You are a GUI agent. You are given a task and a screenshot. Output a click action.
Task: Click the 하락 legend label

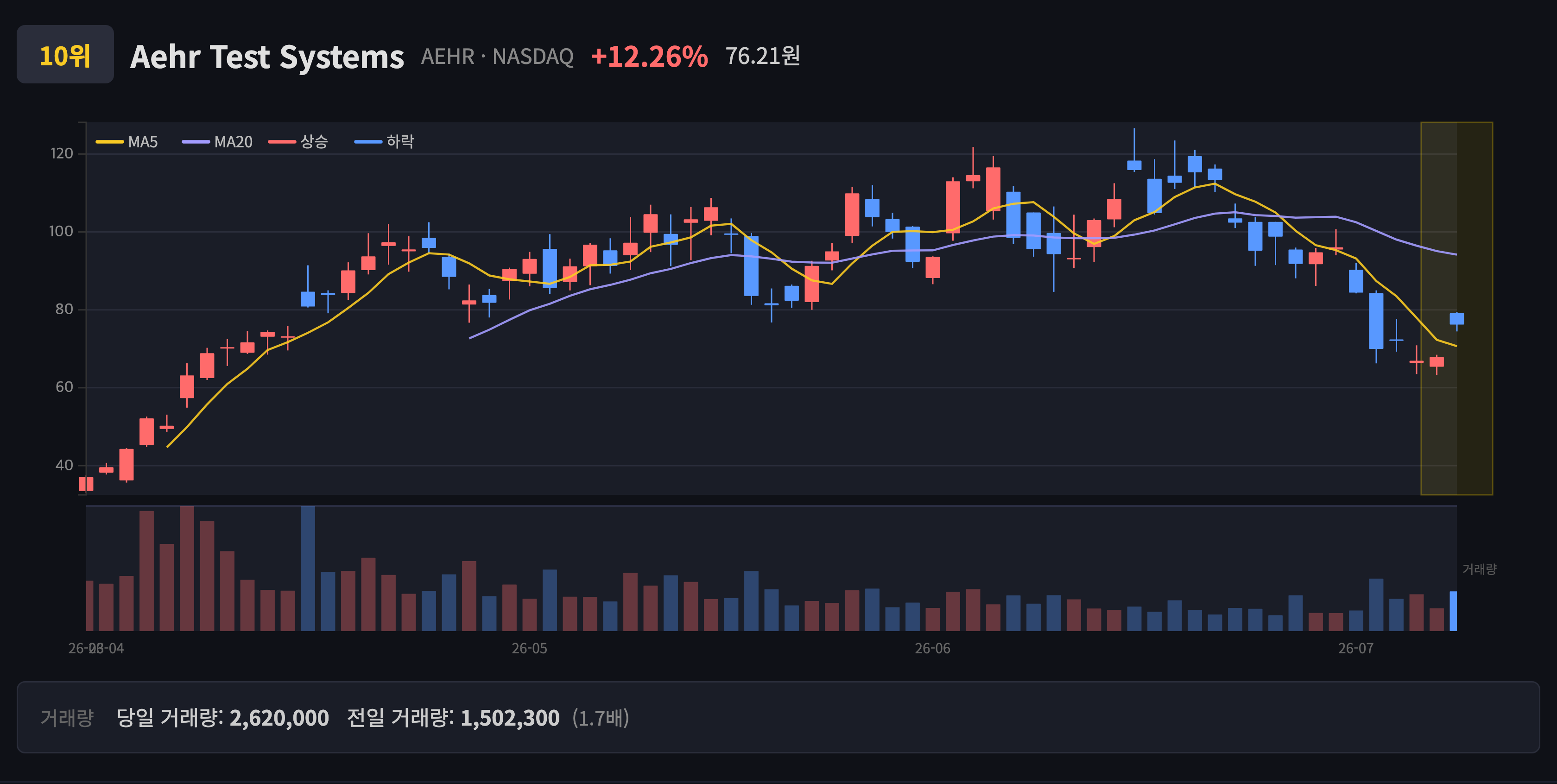point(400,141)
